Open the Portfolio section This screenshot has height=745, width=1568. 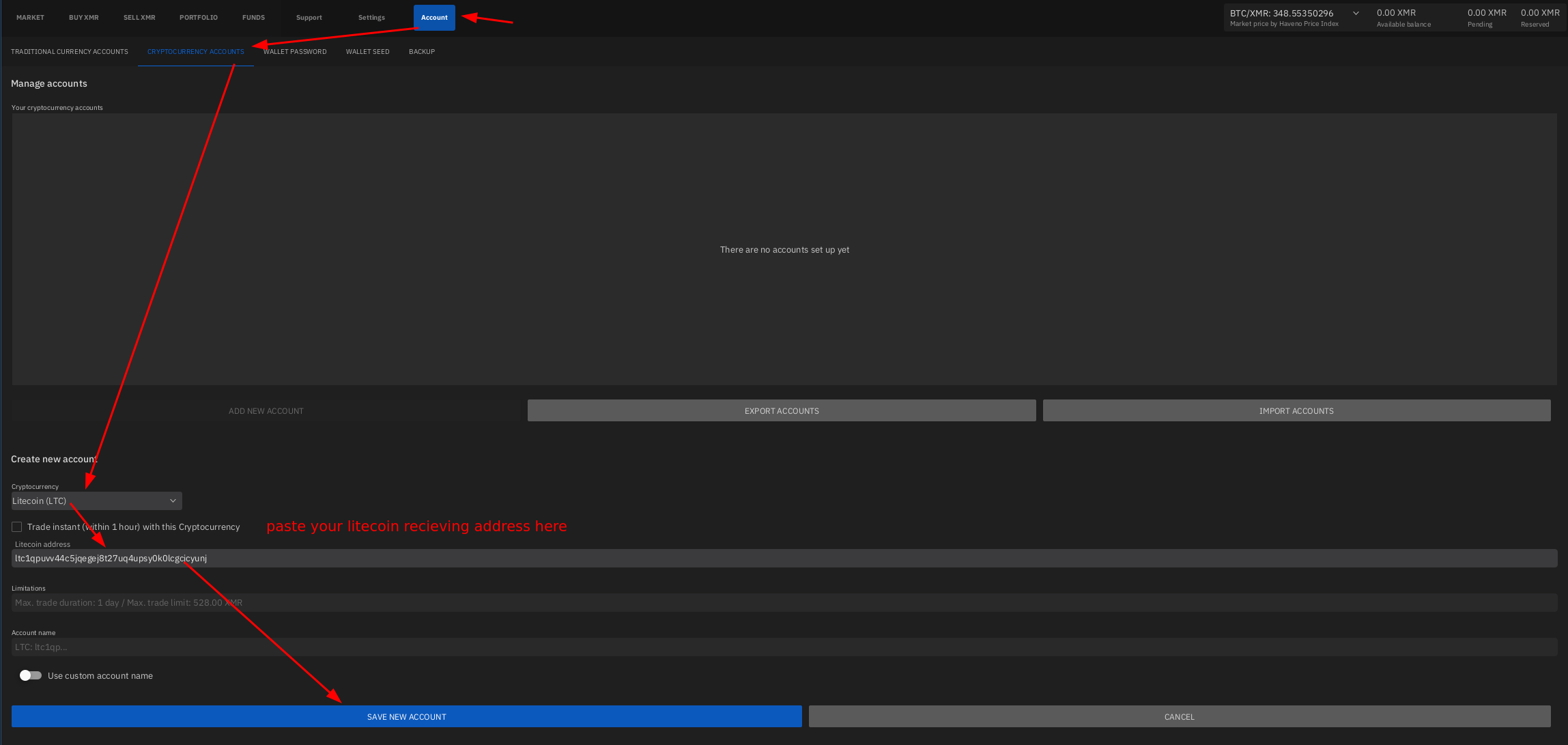pyautogui.click(x=199, y=18)
